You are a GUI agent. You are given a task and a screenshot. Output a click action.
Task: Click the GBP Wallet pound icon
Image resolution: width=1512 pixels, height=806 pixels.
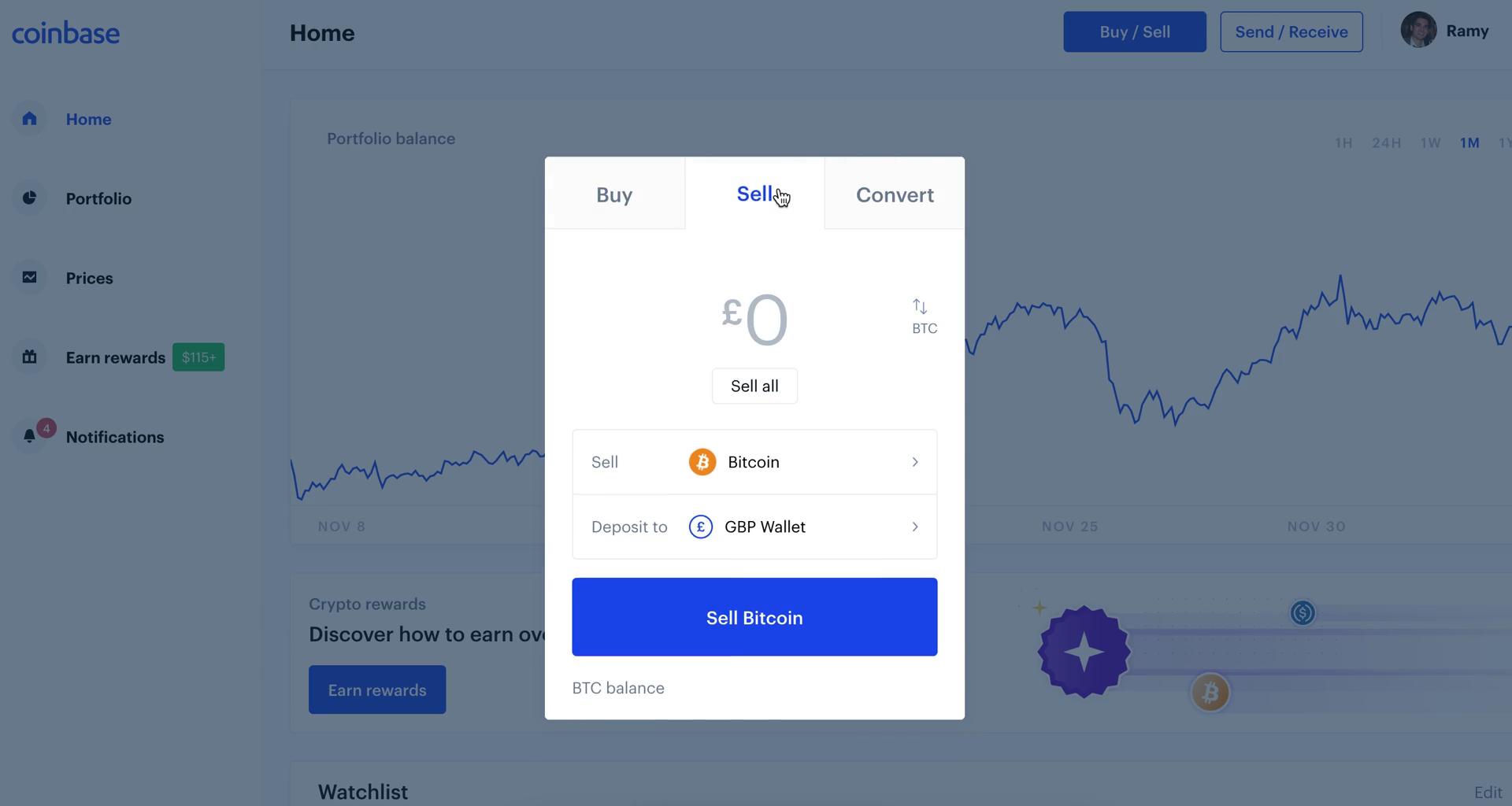pyautogui.click(x=701, y=527)
